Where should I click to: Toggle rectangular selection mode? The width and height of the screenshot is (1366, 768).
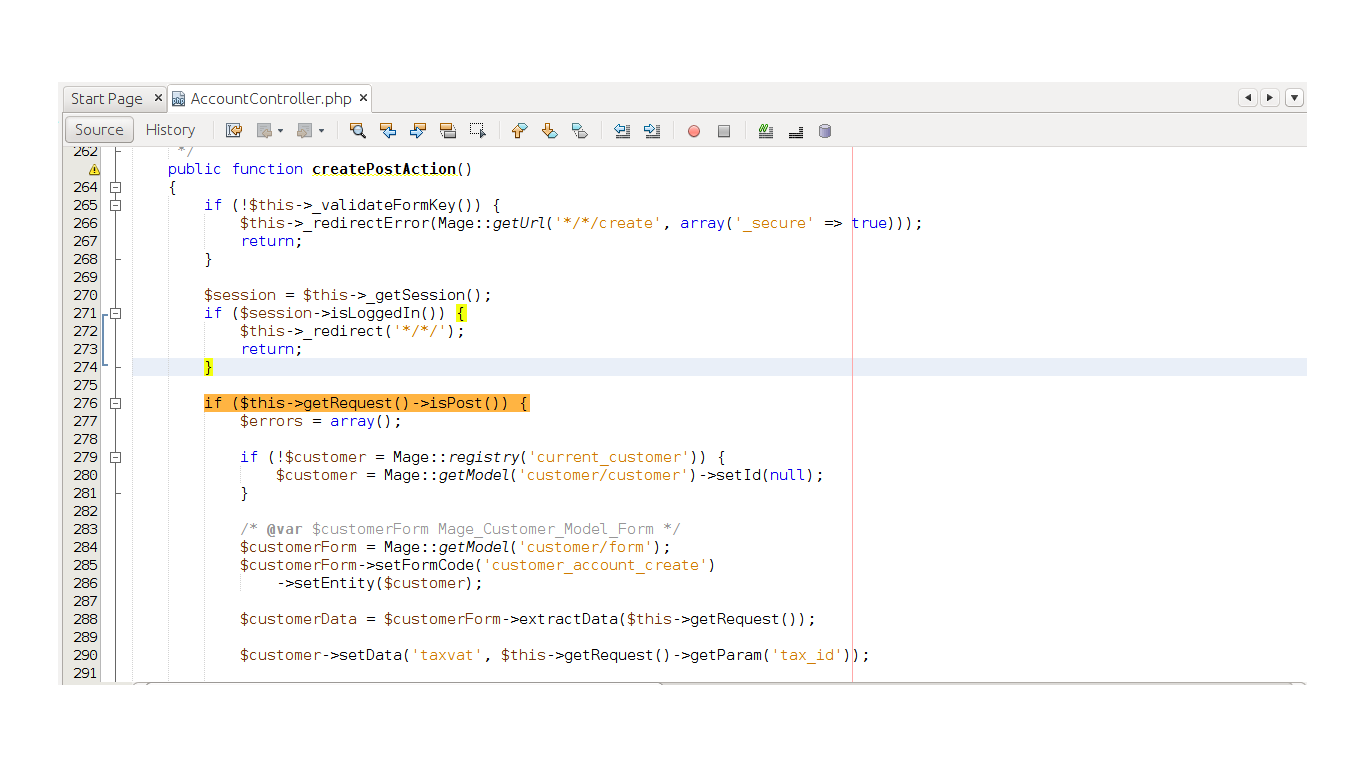tap(477, 130)
